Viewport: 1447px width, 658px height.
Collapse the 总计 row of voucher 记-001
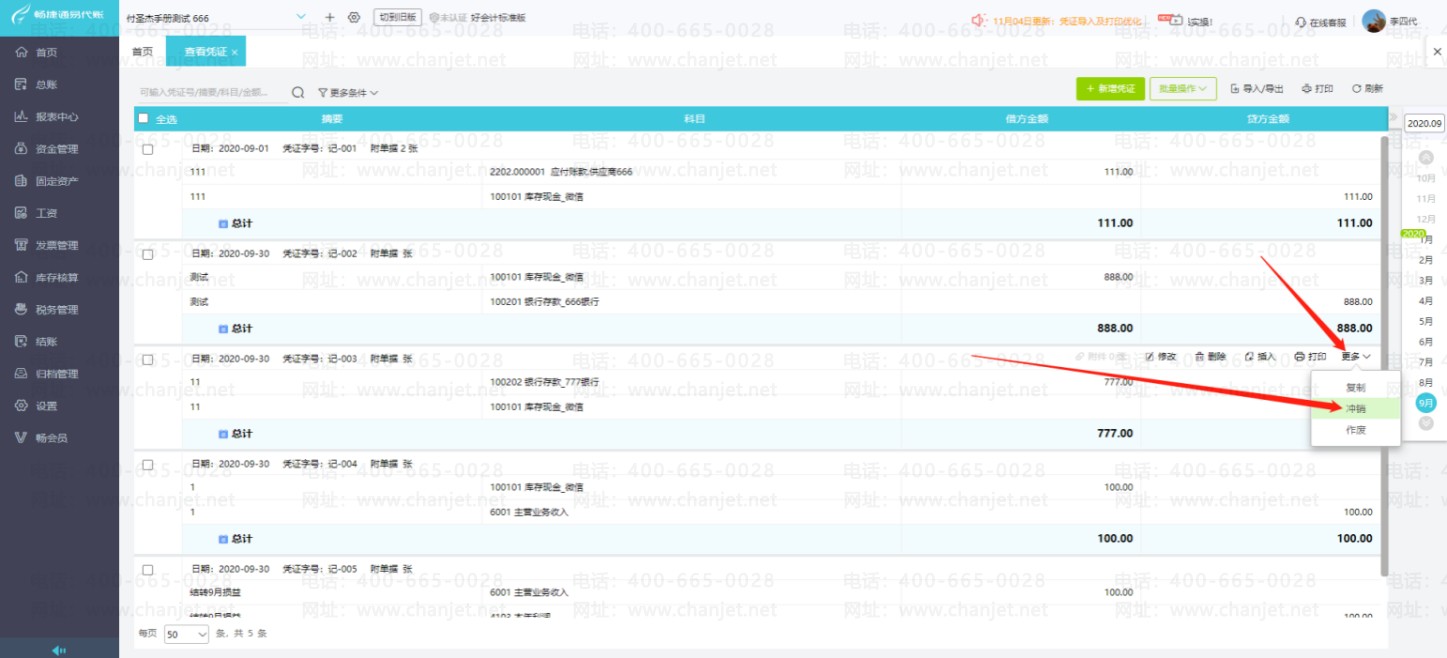[x=223, y=223]
